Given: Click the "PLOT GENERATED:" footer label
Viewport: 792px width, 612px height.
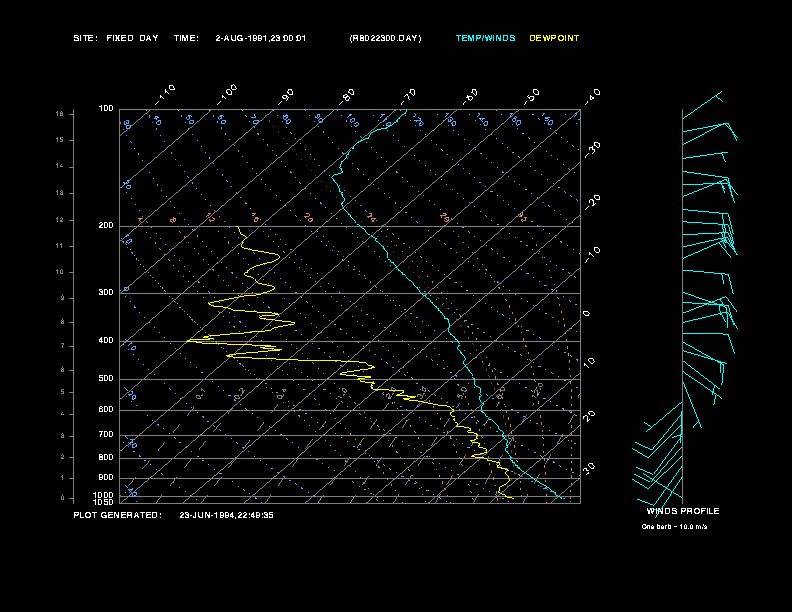Looking at the screenshot, I should click(118, 515).
